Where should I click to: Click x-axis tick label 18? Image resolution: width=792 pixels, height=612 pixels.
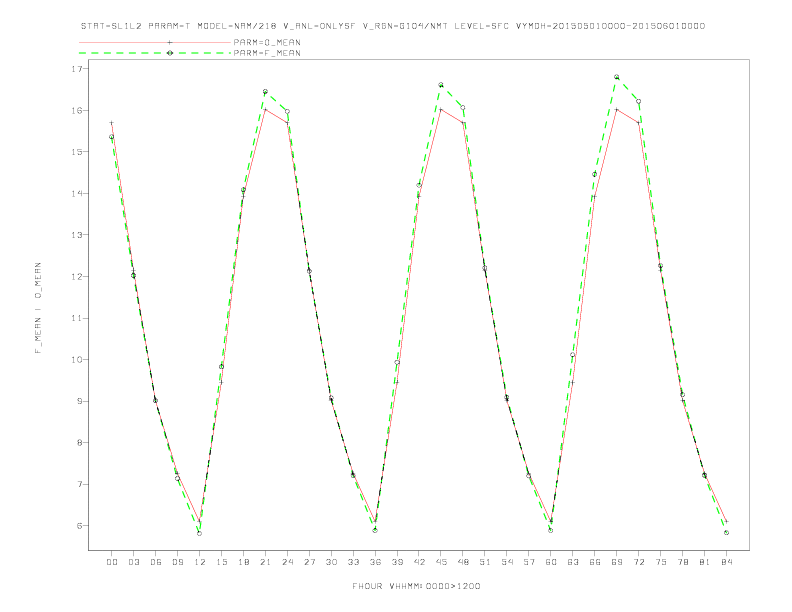pos(243,562)
